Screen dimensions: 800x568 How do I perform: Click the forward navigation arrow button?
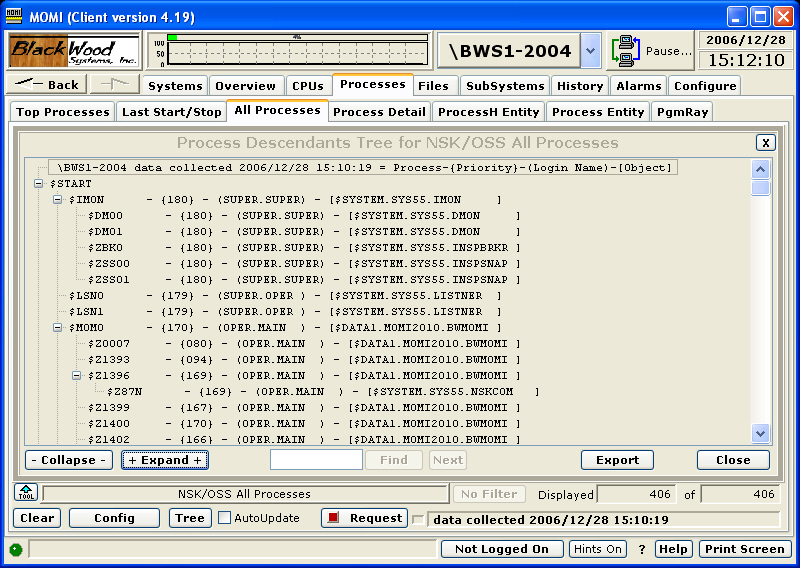(115, 84)
